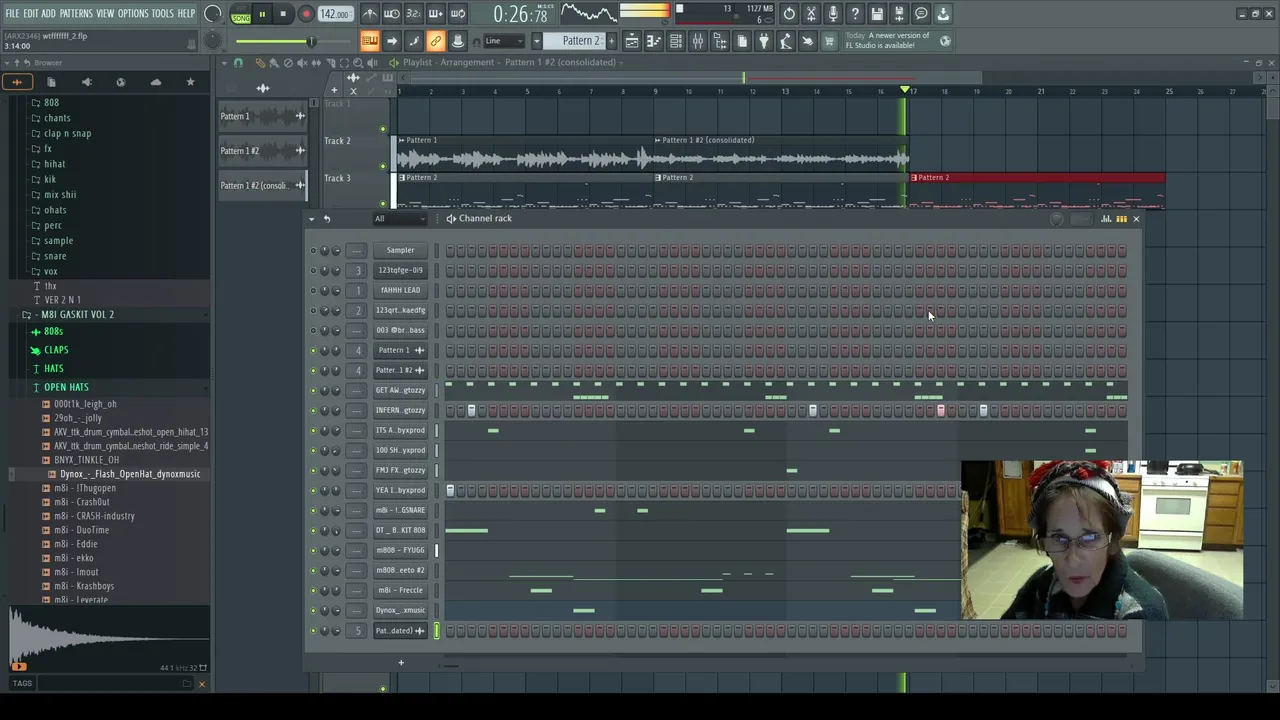Open the ADD menu

click(x=49, y=13)
